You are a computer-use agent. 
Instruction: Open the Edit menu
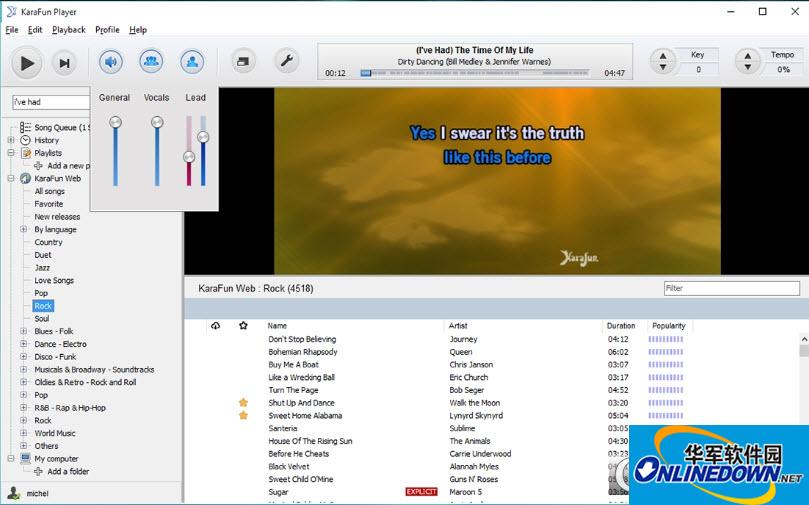tap(35, 30)
